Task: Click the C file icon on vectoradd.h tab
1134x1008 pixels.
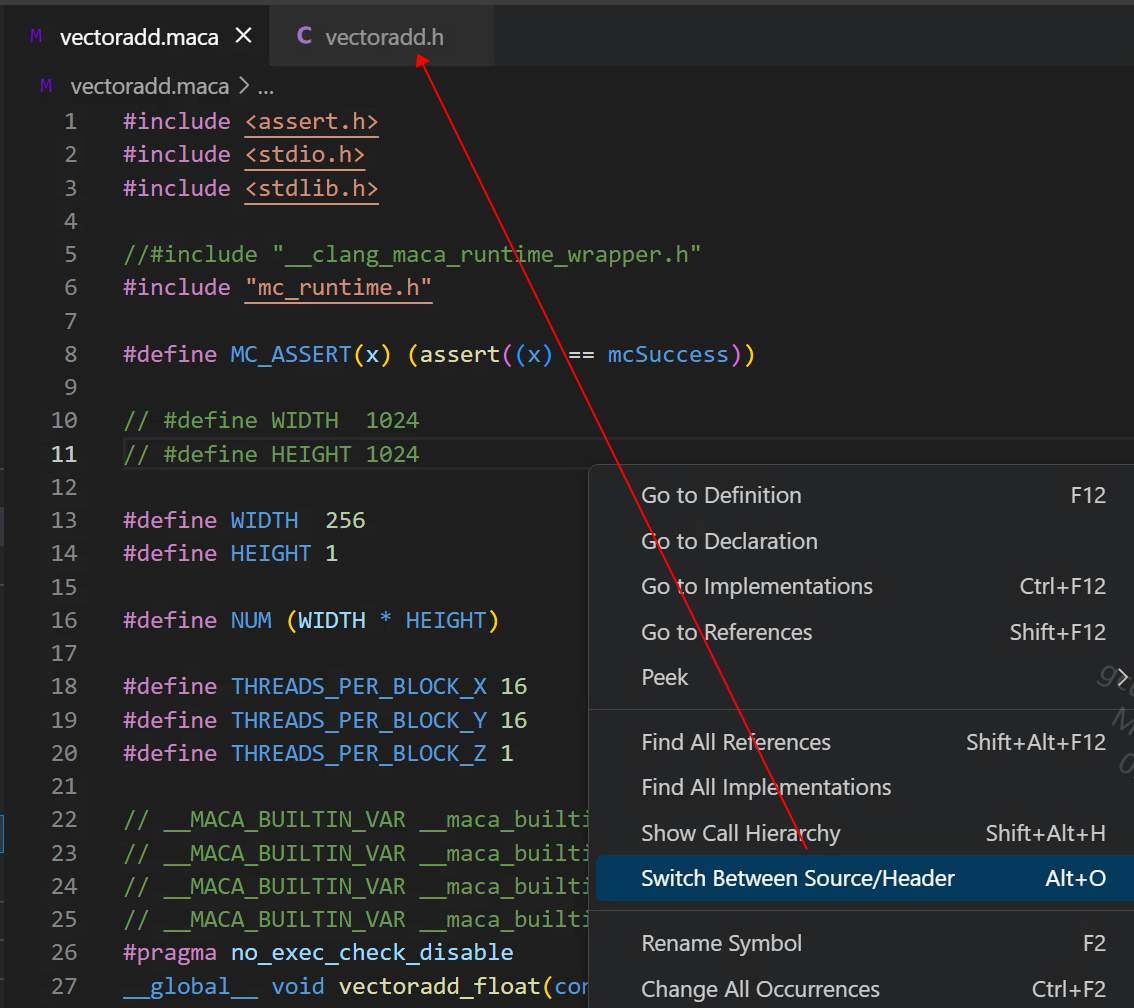Action: (304, 37)
